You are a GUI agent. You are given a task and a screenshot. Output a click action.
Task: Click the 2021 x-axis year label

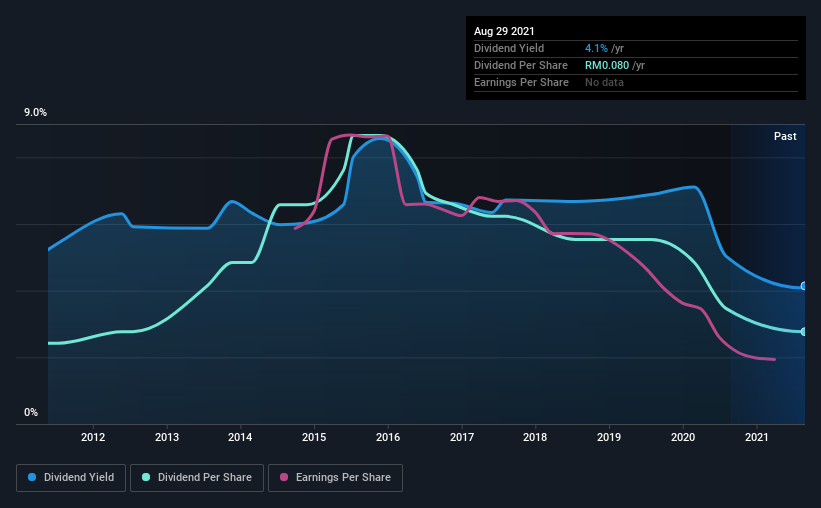tap(757, 437)
